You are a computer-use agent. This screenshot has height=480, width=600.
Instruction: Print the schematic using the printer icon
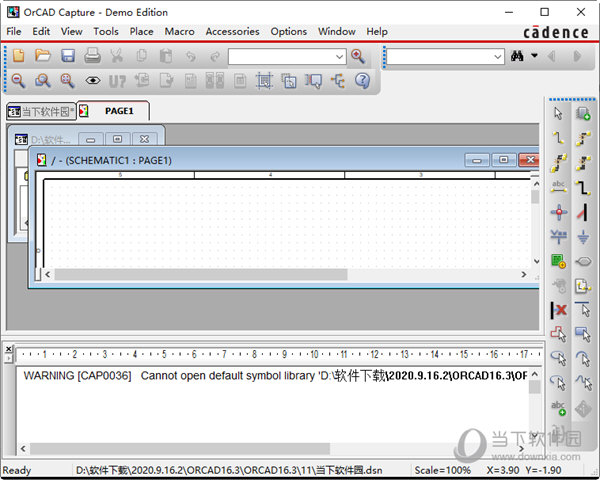92,56
